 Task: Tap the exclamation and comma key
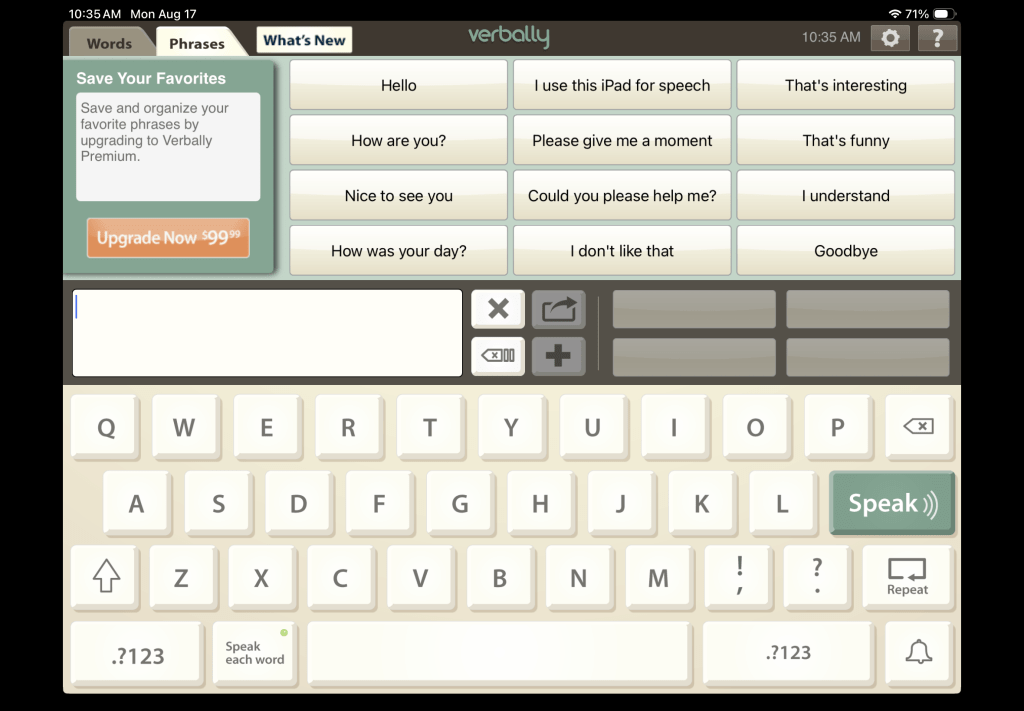(x=739, y=577)
